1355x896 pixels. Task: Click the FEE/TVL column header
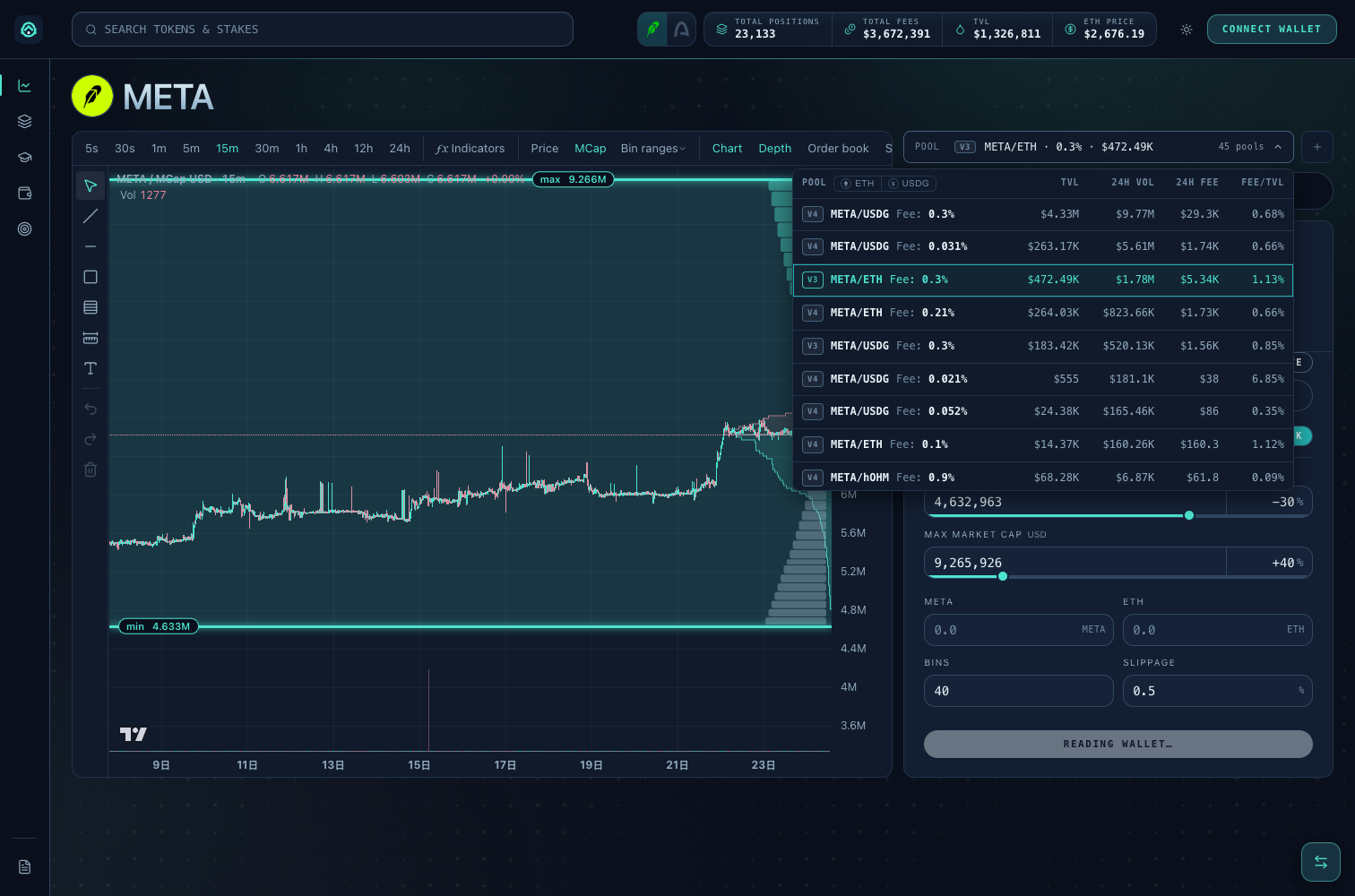1262,183
